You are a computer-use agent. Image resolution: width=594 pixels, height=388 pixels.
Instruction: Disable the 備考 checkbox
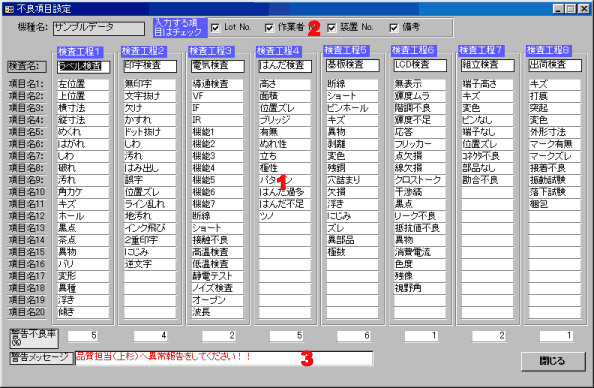click(x=394, y=28)
